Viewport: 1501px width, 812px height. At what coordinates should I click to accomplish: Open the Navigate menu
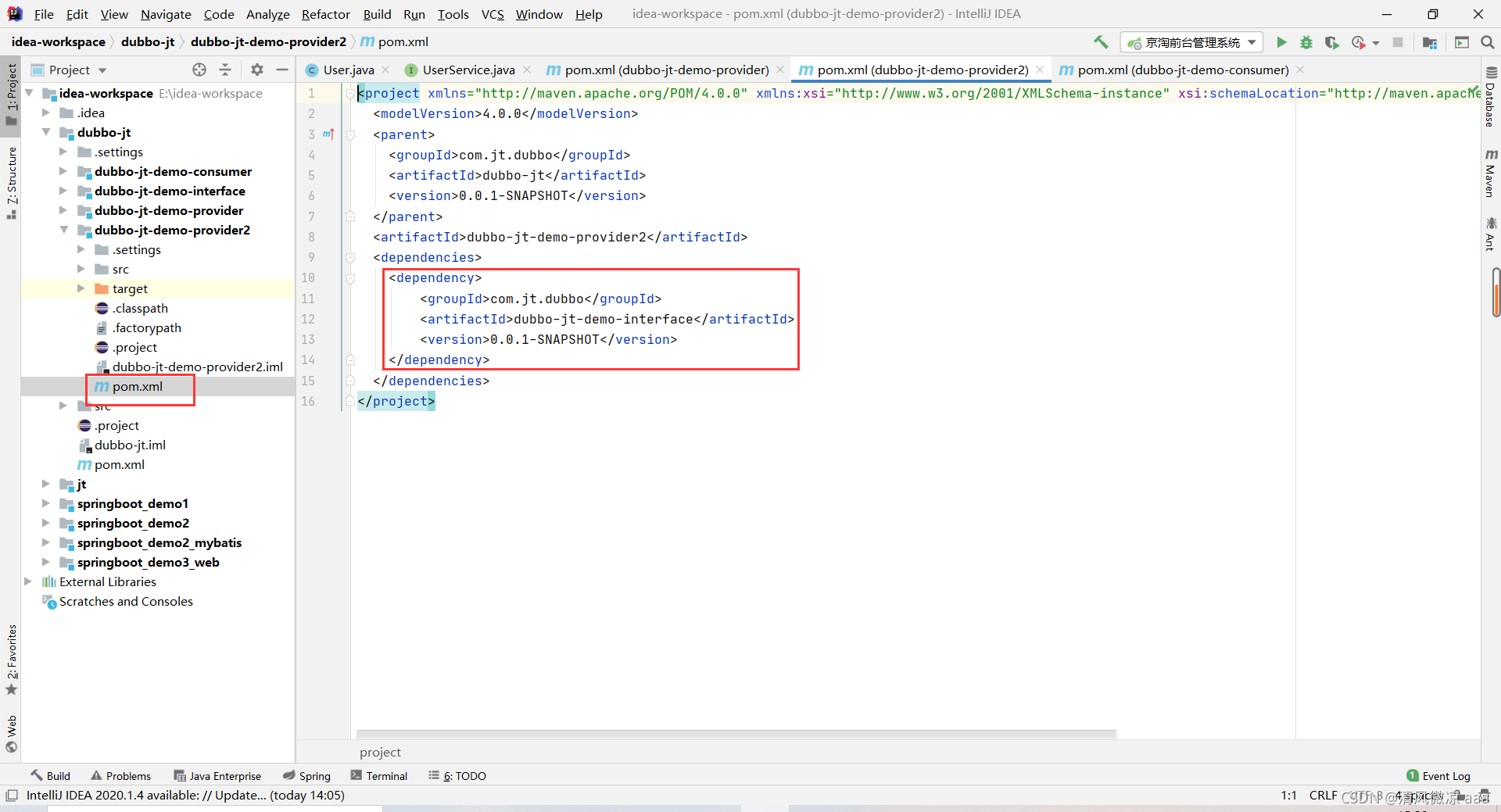[x=166, y=14]
